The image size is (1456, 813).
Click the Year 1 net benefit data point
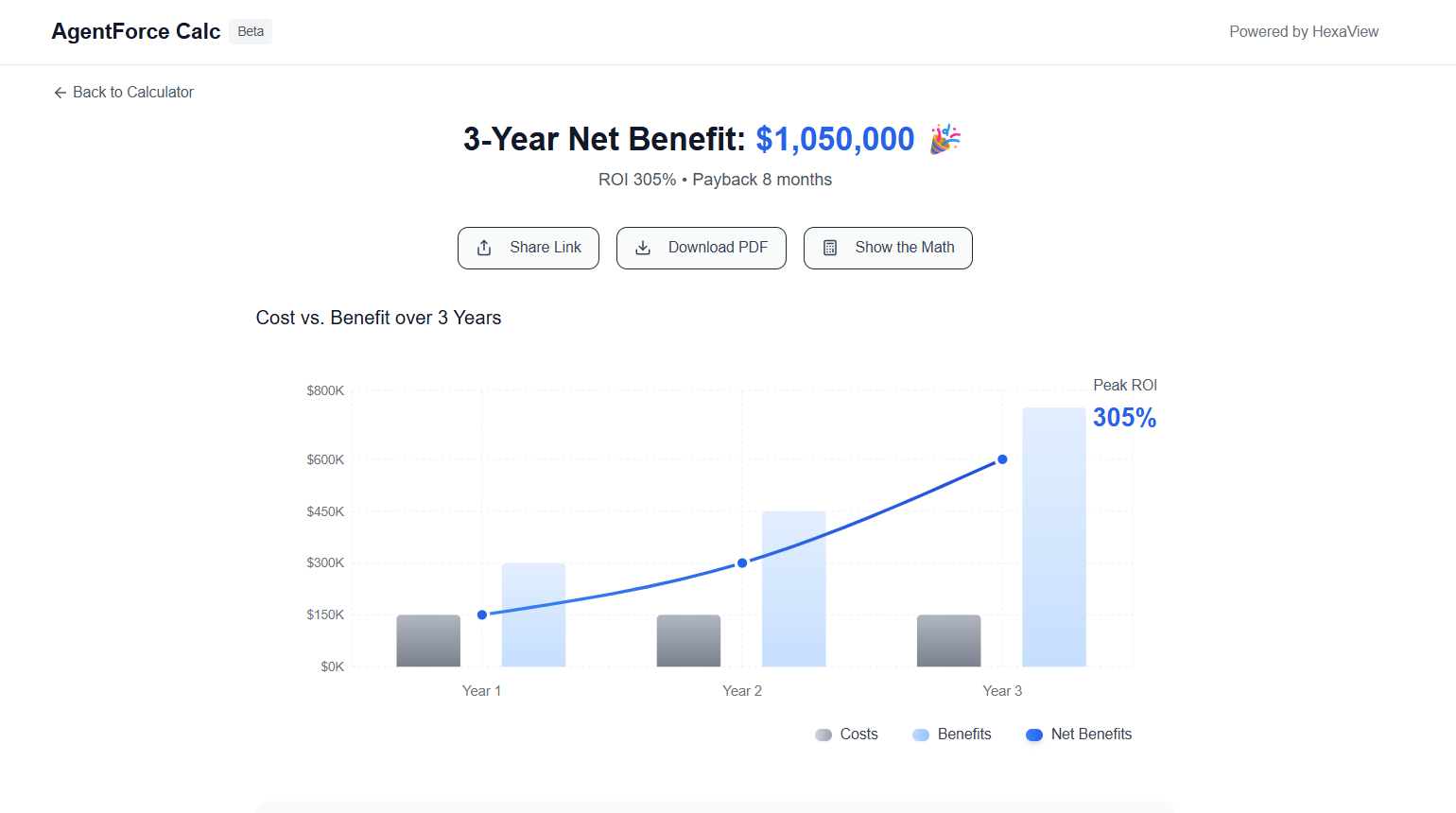coord(482,614)
